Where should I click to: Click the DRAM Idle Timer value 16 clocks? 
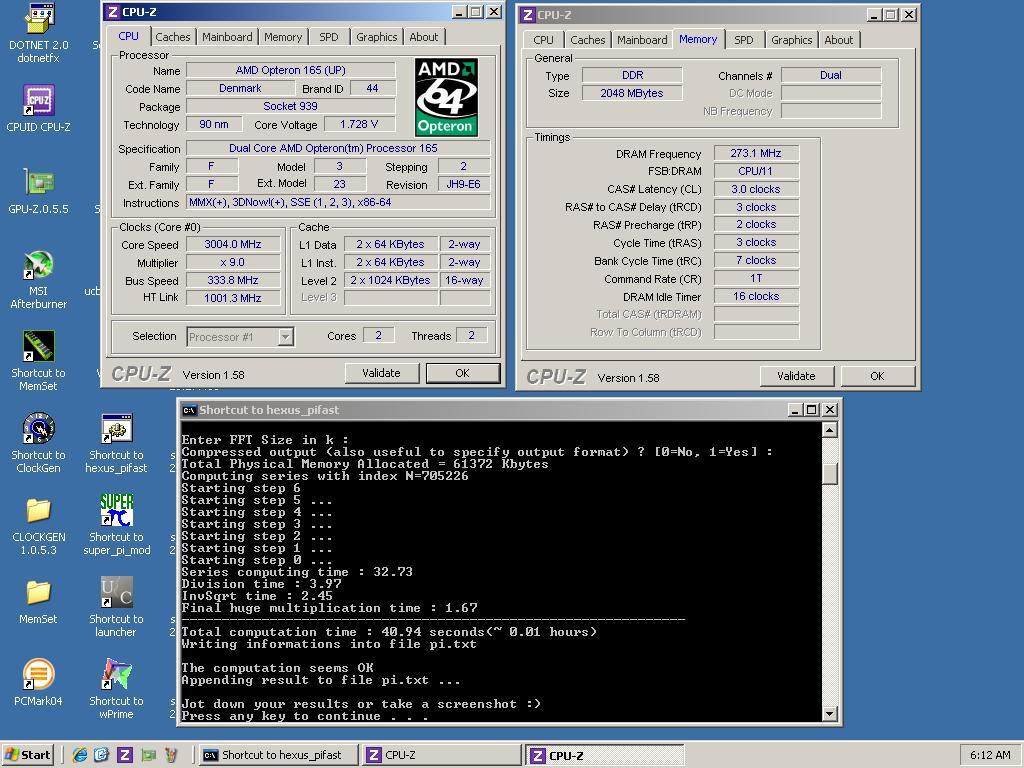[x=756, y=296]
